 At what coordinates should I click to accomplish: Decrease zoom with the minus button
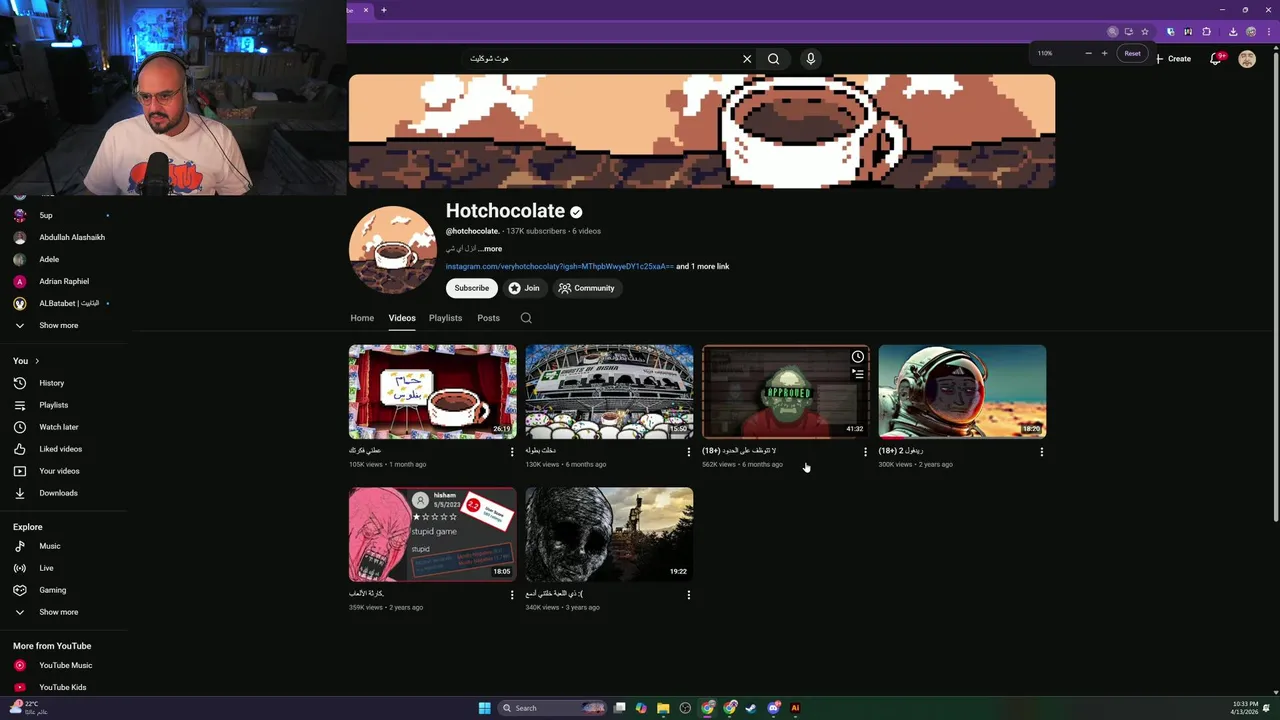1088,53
